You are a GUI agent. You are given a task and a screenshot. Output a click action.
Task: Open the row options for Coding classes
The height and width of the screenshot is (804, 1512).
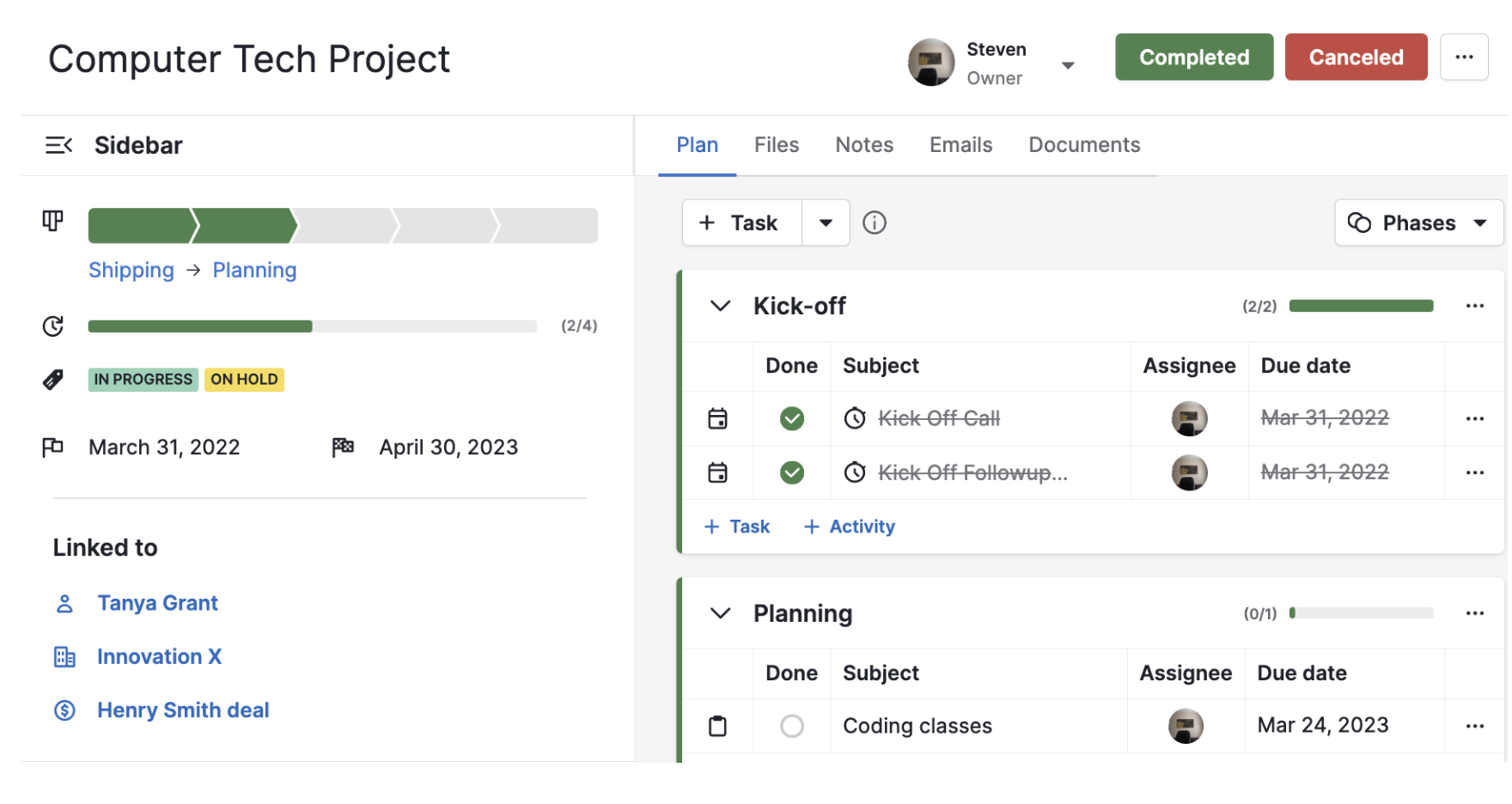pyautogui.click(x=1475, y=727)
